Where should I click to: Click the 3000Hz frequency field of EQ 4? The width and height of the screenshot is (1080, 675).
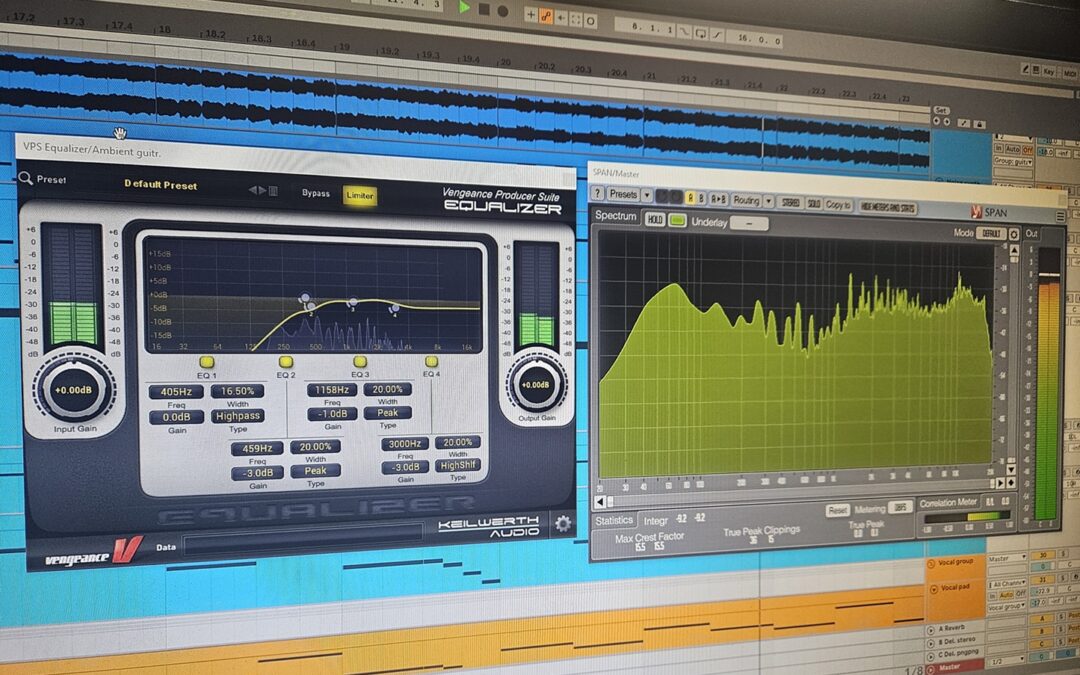404,444
